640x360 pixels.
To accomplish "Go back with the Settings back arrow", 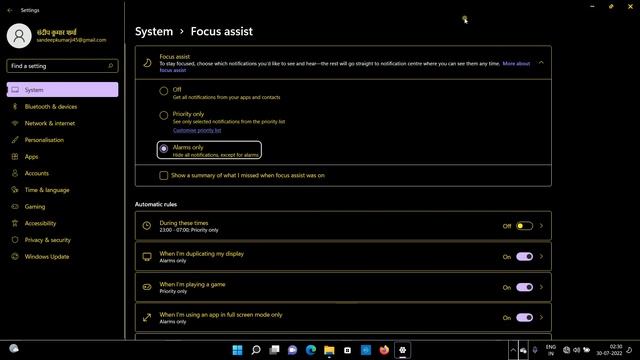I will (x=10, y=10).
